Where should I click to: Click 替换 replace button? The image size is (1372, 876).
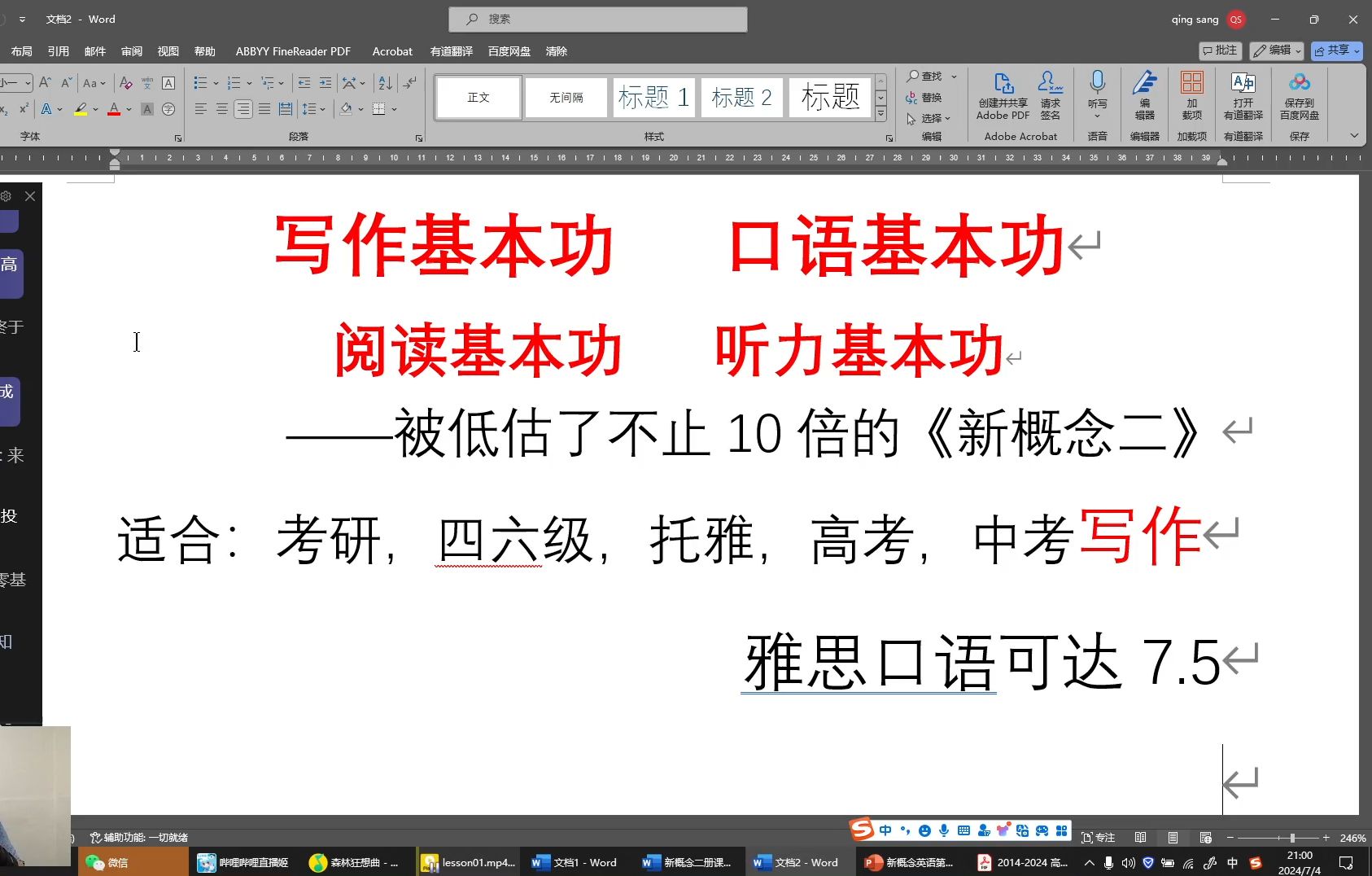[924, 97]
